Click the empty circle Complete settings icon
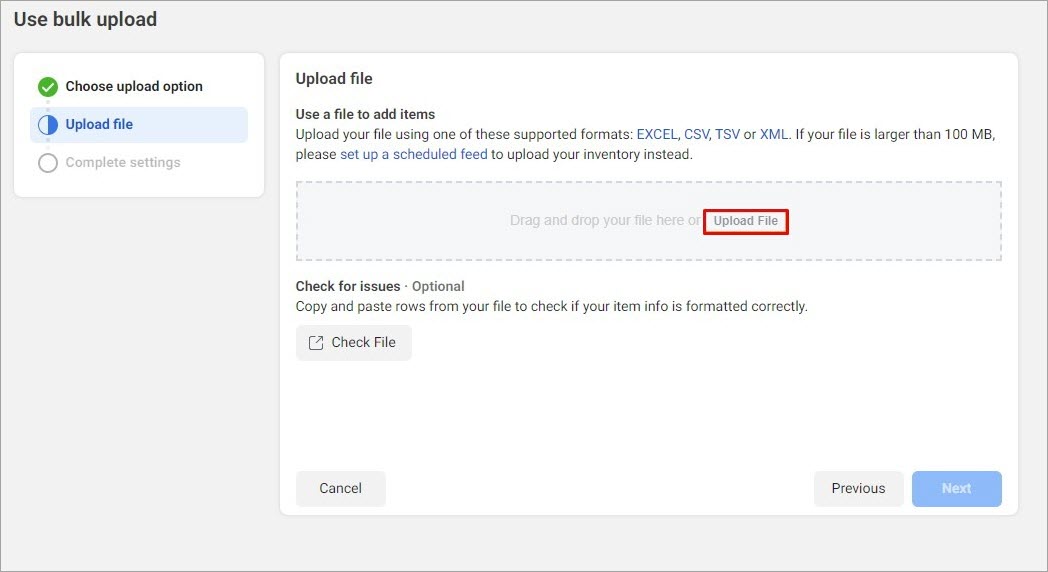 [x=47, y=163]
